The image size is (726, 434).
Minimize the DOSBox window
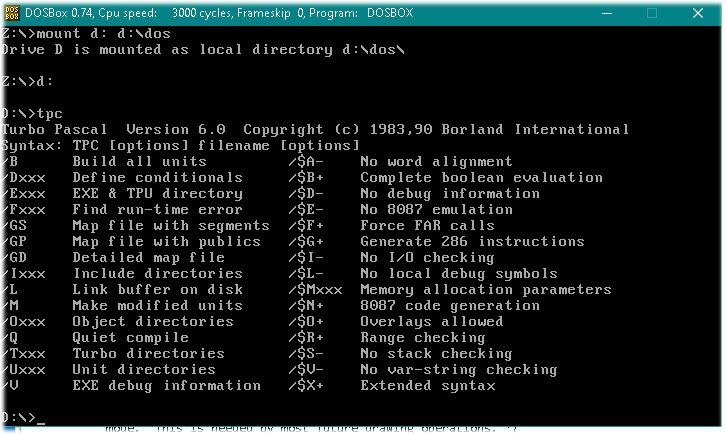[x=607, y=13]
